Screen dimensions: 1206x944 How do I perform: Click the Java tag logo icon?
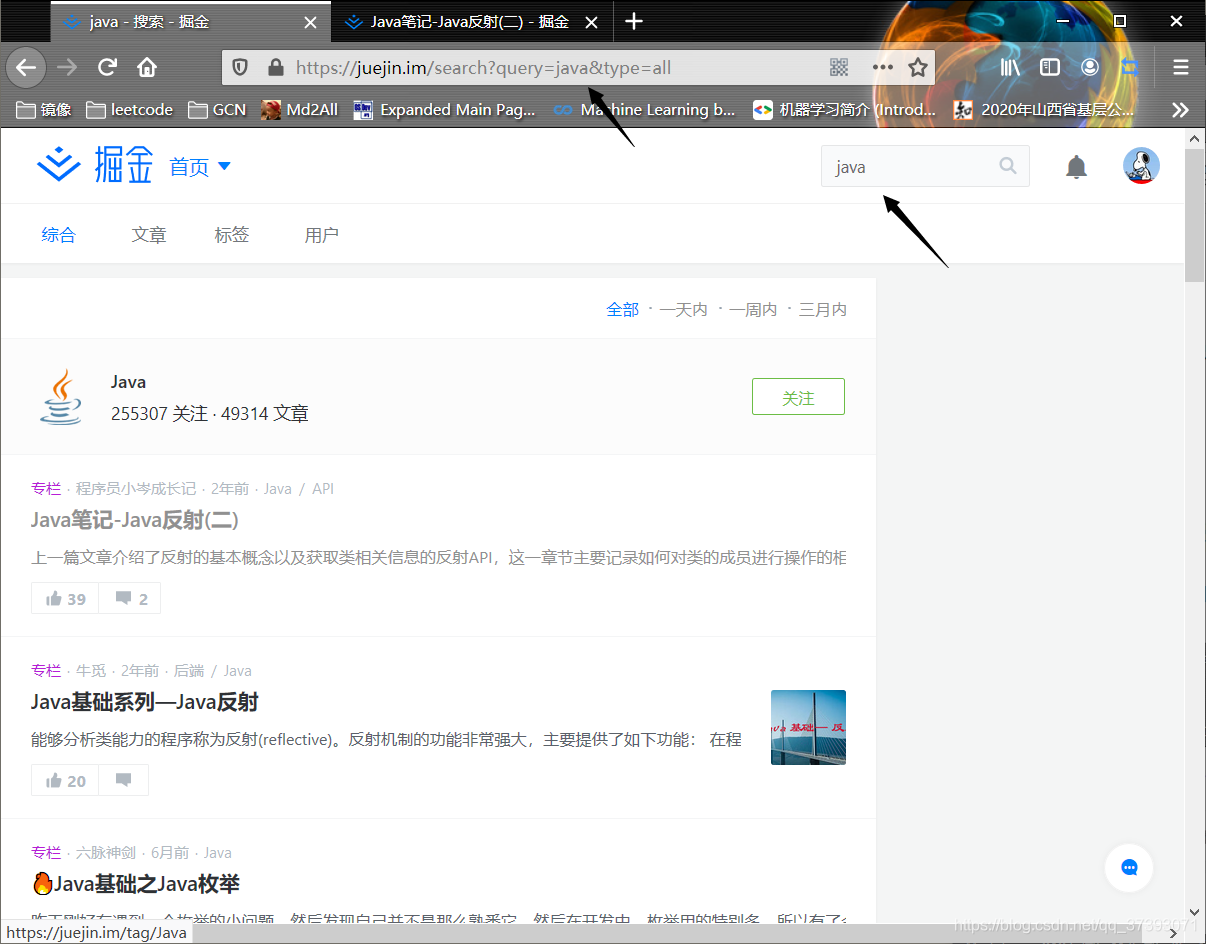pos(62,397)
